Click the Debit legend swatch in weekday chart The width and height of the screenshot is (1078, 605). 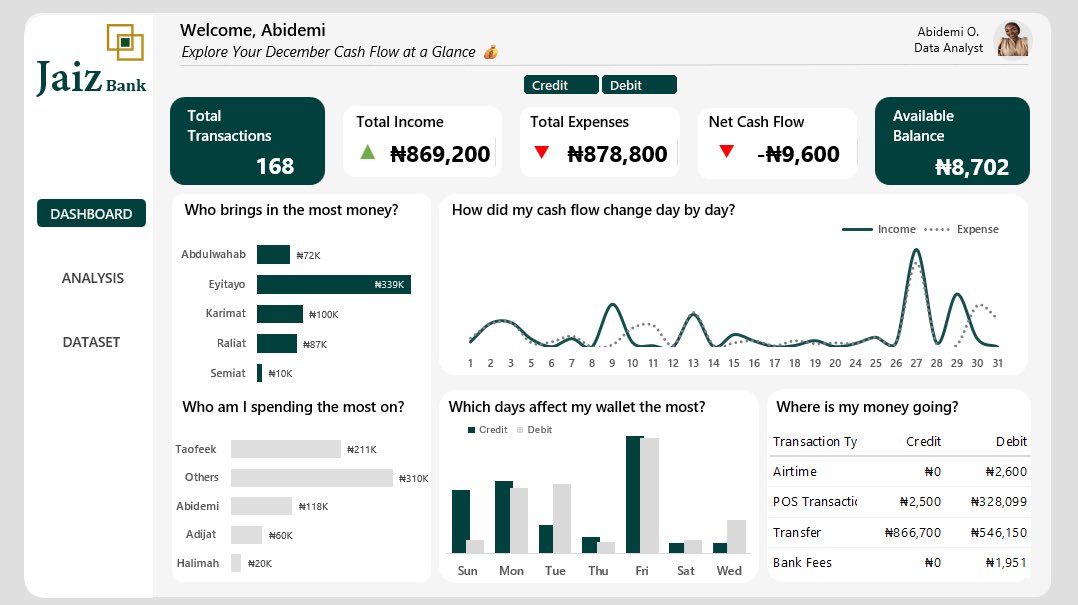pyautogui.click(x=520, y=430)
